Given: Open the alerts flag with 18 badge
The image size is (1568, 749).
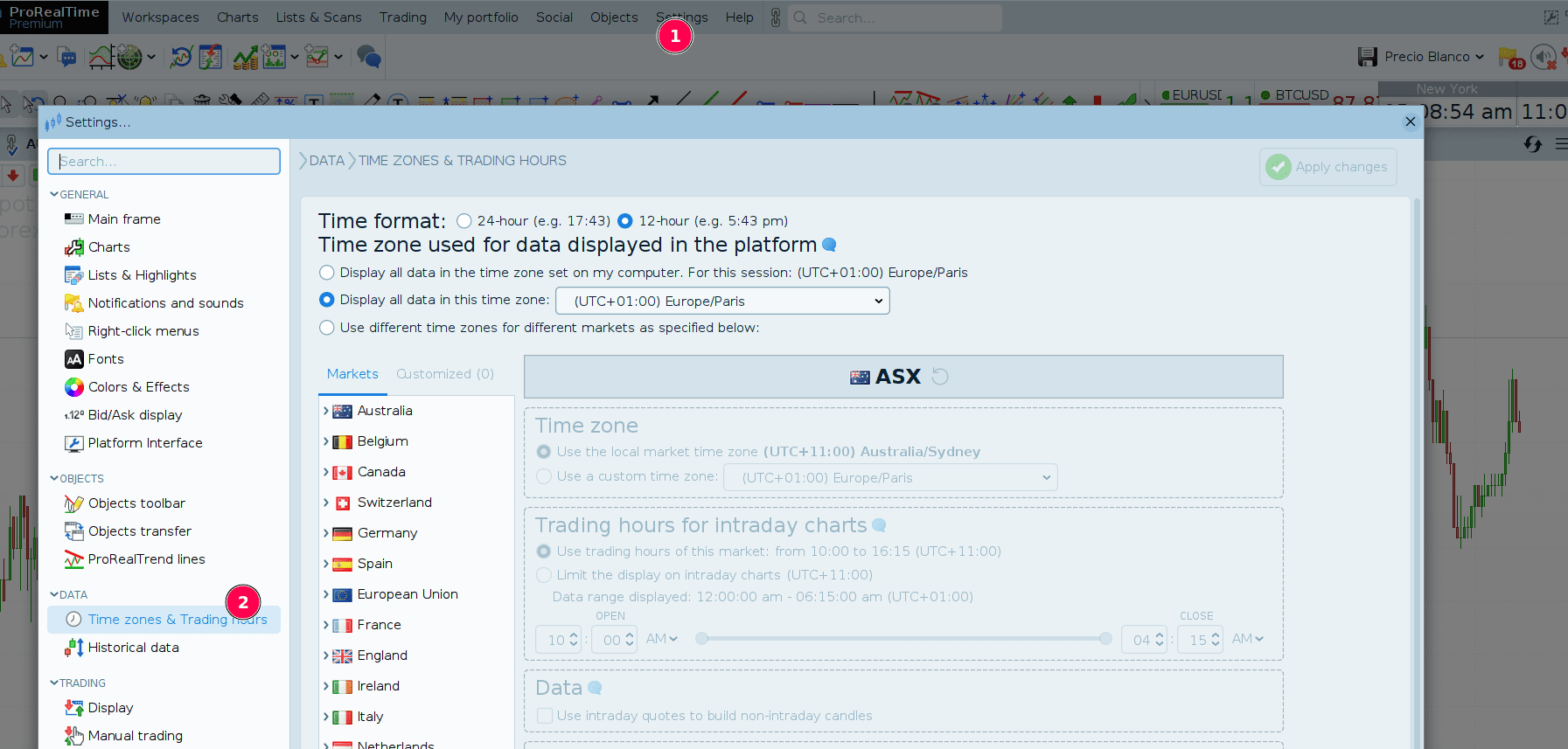Looking at the screenshot, I should pyautogui.click(x=1511, y=58).
